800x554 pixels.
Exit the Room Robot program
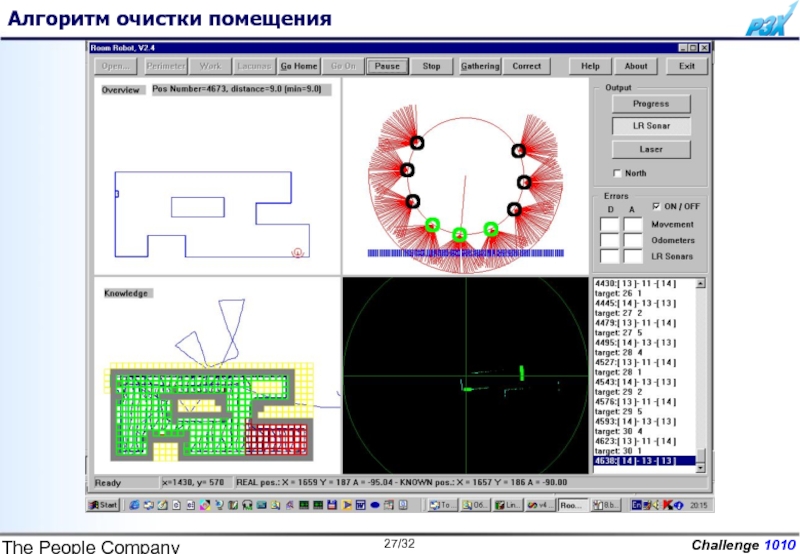687,66
